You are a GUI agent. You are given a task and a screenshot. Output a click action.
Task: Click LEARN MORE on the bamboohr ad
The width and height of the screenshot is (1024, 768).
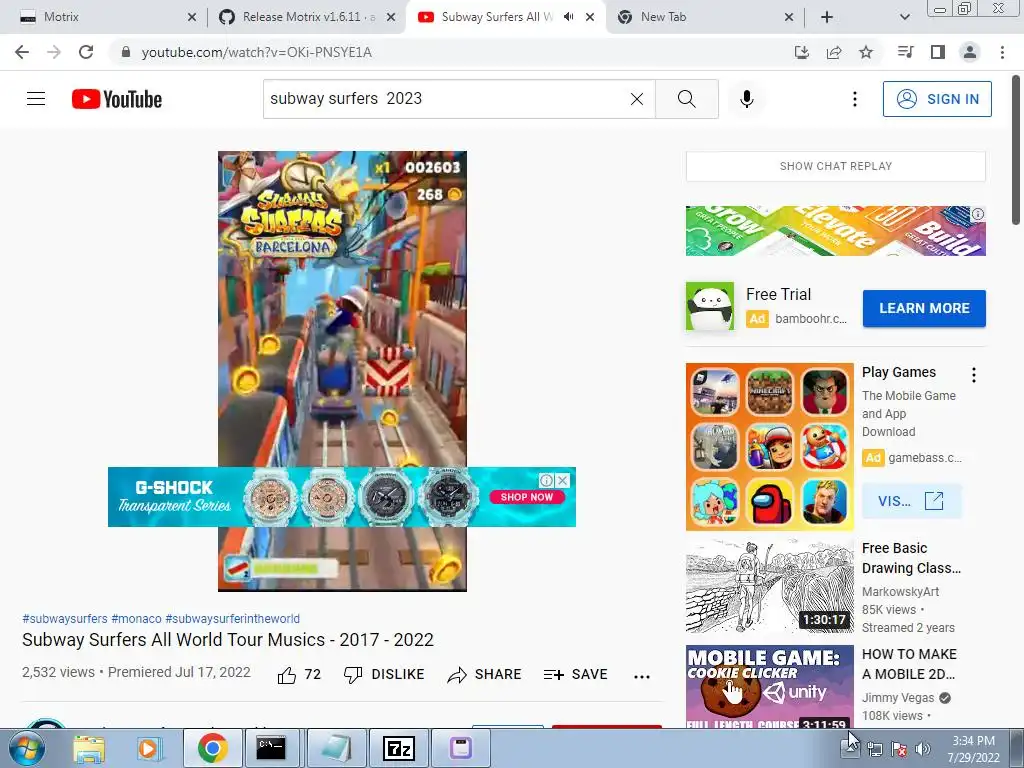point(924,308)
